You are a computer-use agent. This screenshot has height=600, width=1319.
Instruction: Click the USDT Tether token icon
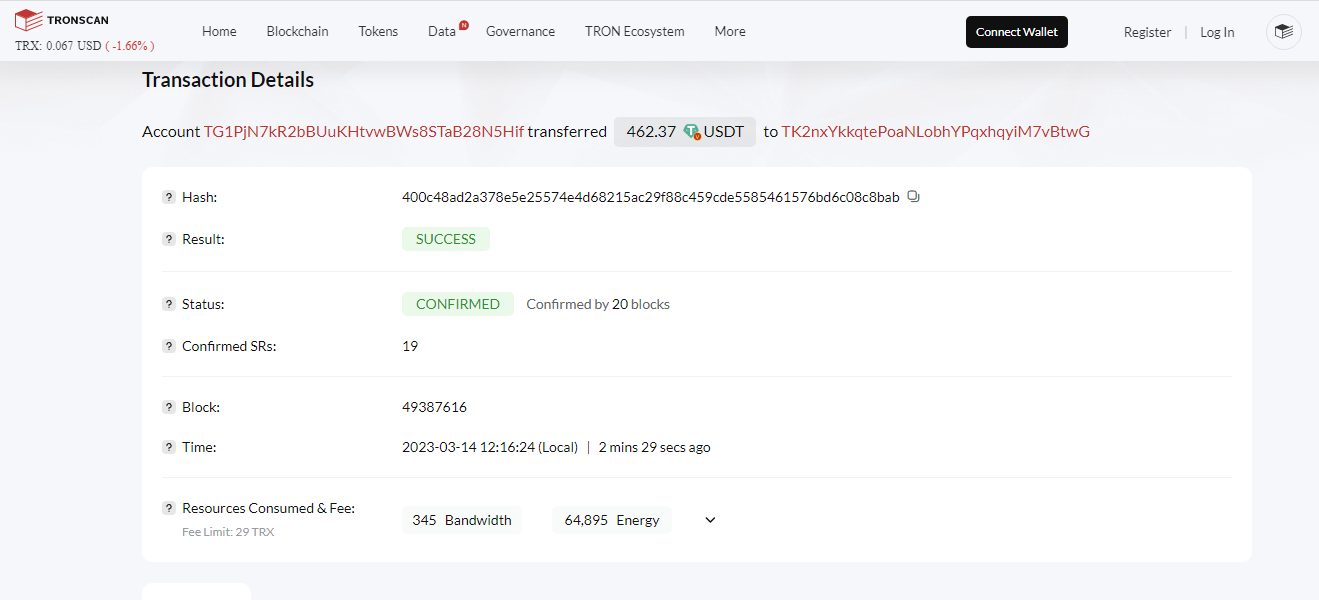click(x=692, y=132)
